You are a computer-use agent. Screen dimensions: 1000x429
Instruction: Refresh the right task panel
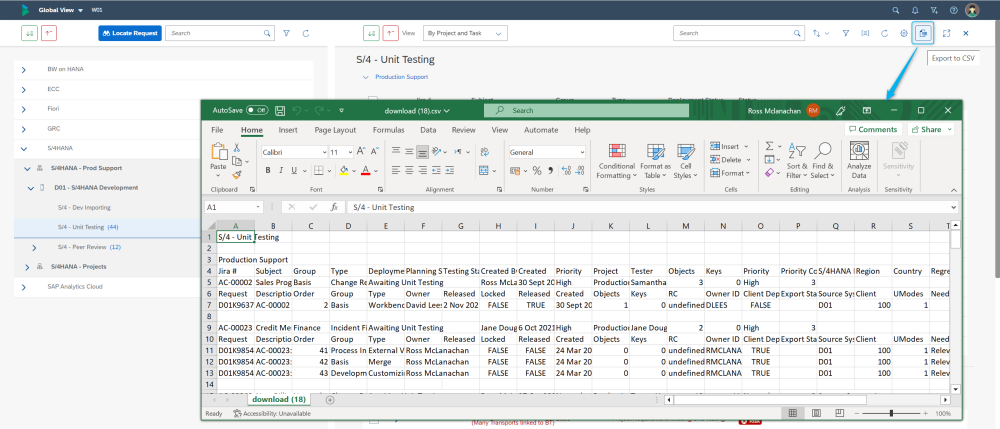pyautogui.click(x=884, y=33)
